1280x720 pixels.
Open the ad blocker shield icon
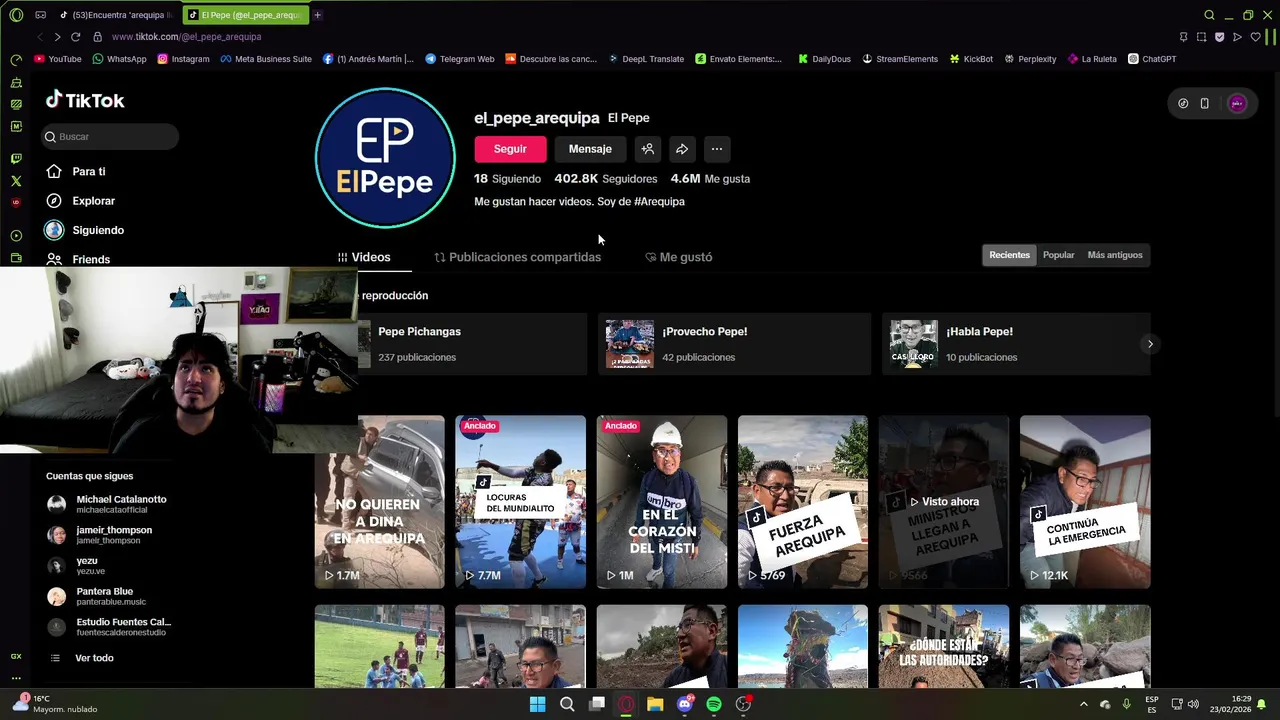pyautogui.click(x=1219, y=37)
